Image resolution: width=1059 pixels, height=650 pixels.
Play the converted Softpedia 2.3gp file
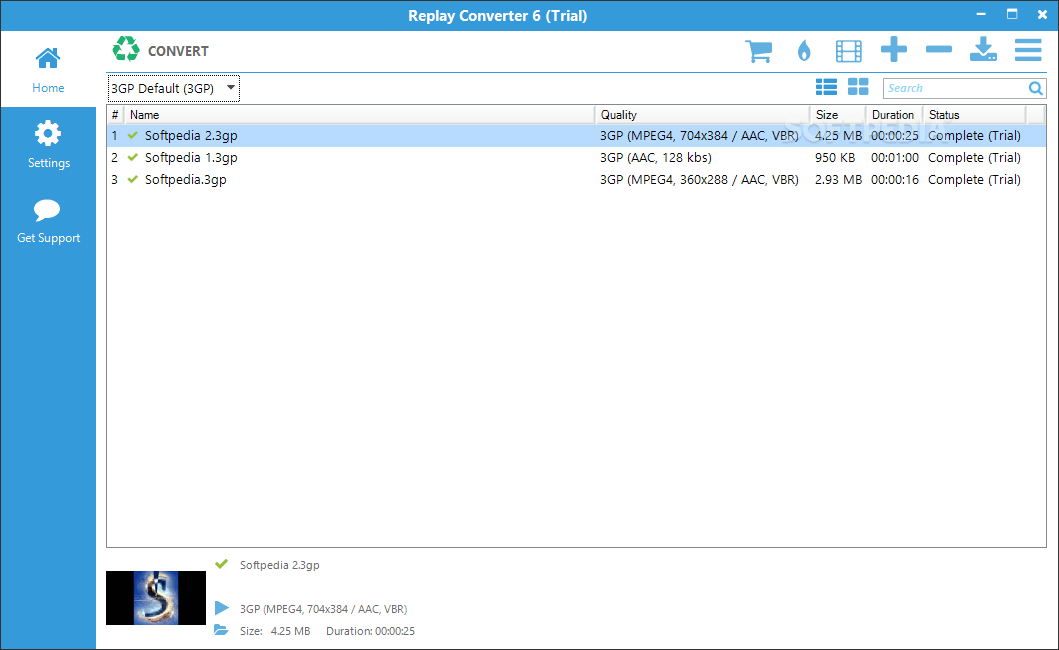tap(222, 608)
